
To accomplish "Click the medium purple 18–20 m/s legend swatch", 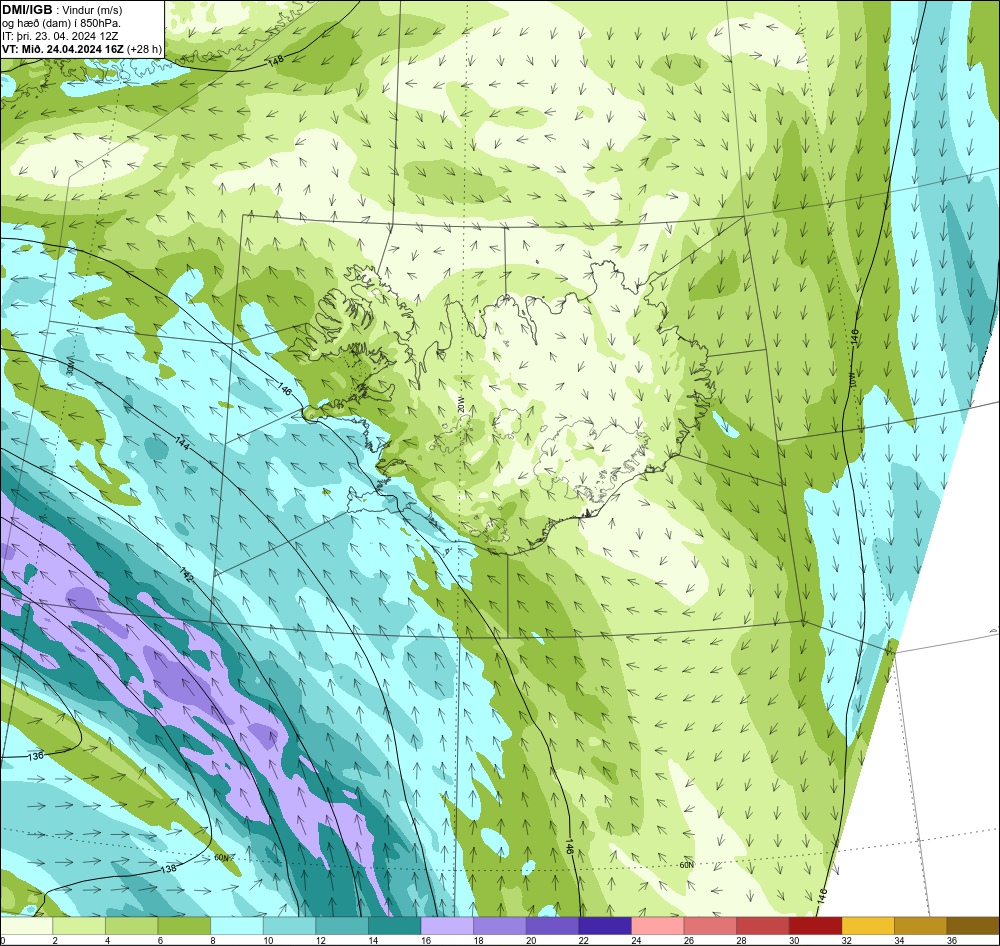I will pyautogui.click(x=500, y=926).
